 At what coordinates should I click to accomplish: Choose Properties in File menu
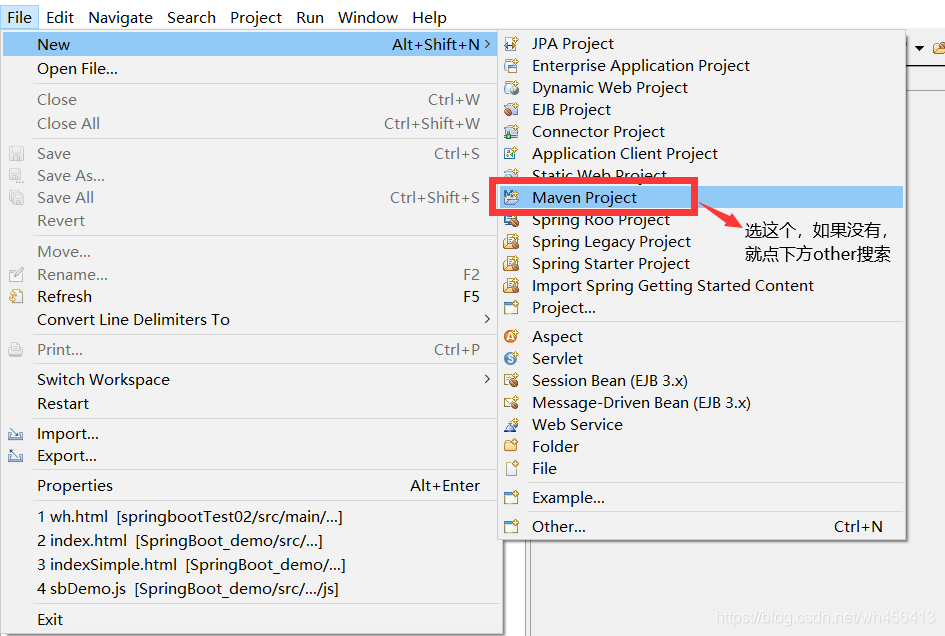pyautogui.click(x=250, y=485)
